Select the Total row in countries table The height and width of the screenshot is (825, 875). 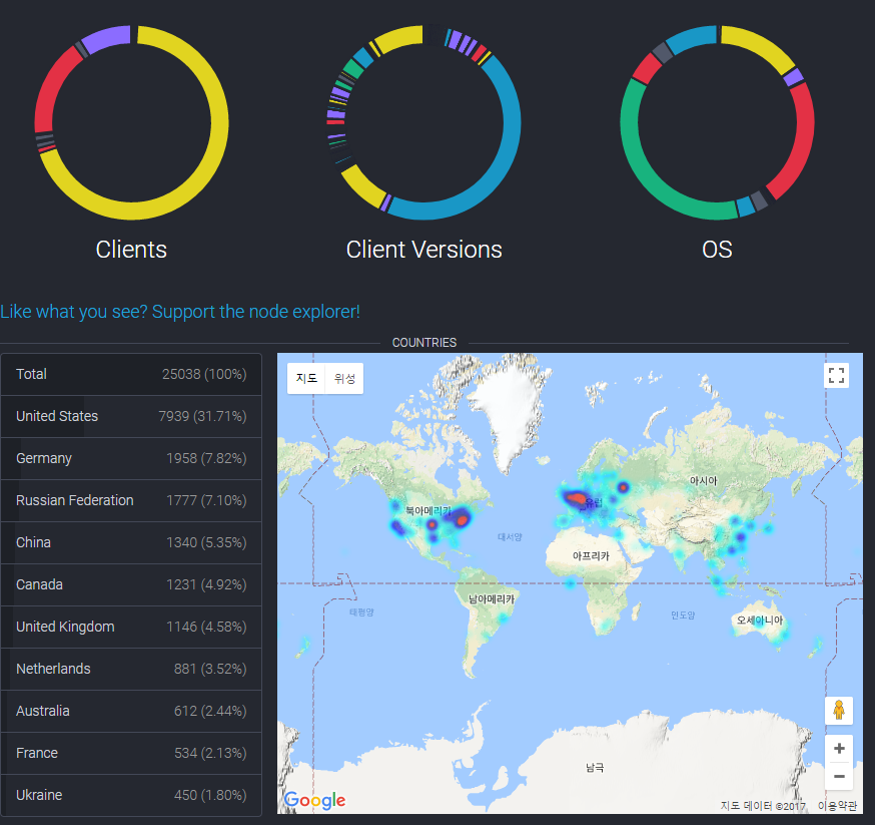tap(131, 374)
